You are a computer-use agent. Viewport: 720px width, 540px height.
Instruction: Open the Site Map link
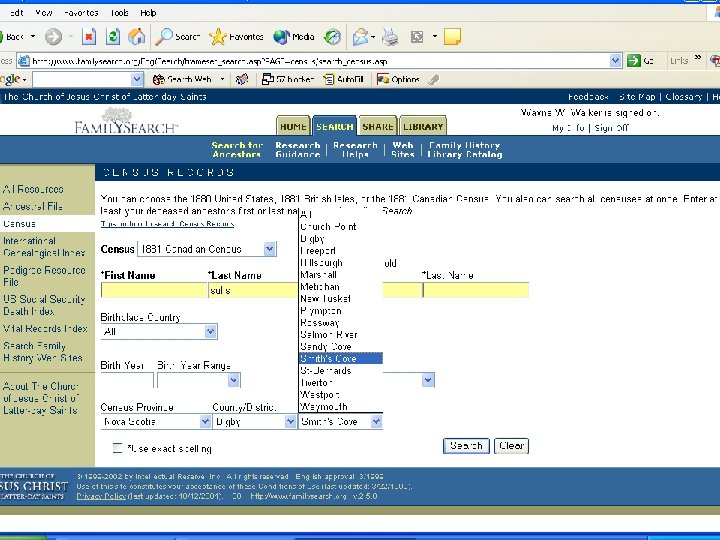636,96
